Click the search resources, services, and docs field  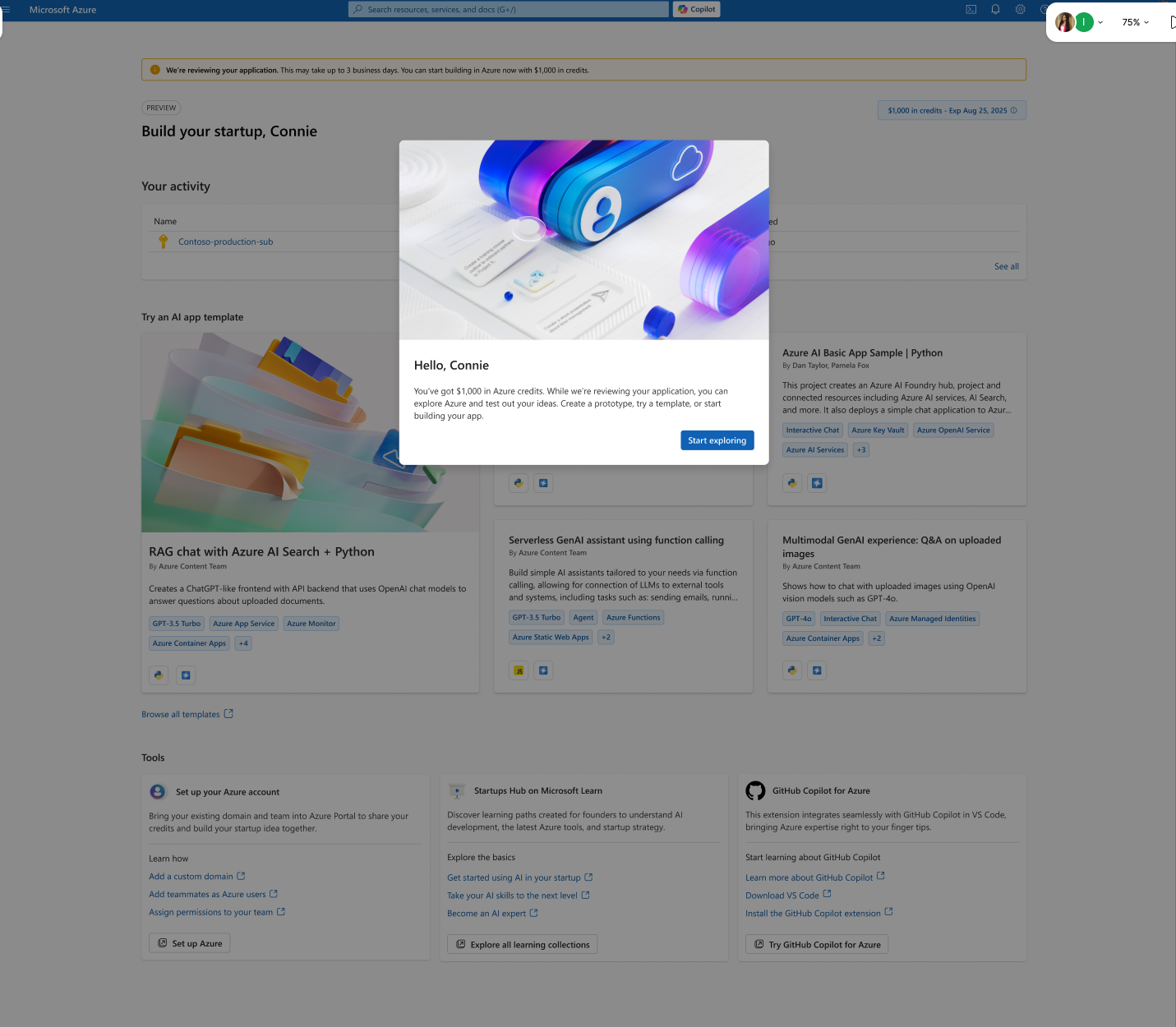click(509, 9)
